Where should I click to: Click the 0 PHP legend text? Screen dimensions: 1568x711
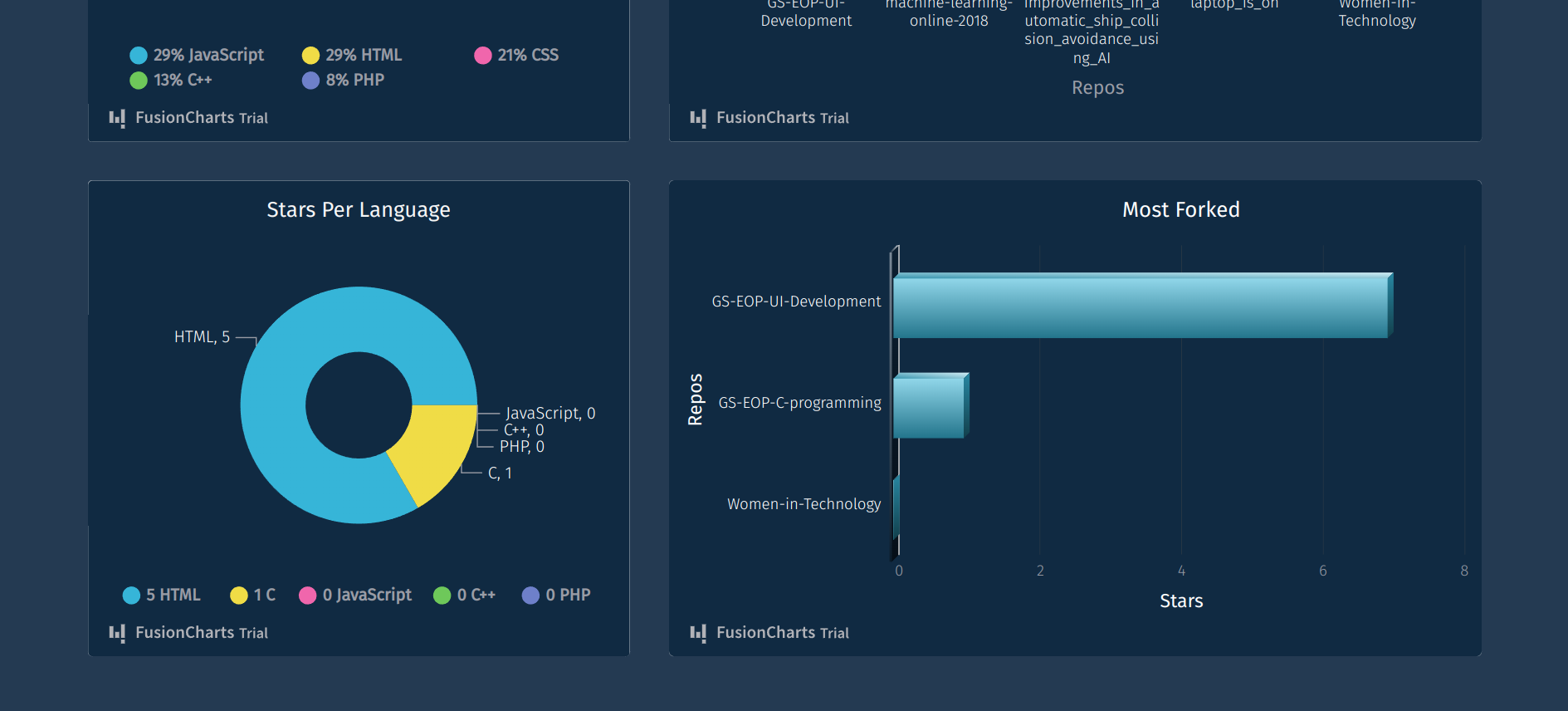569,596
